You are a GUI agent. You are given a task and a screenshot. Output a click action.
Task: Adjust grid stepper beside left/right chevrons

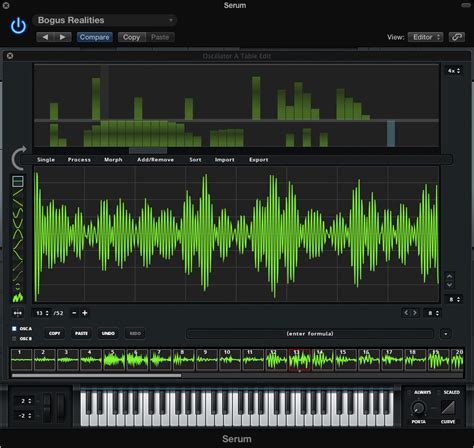433,313
